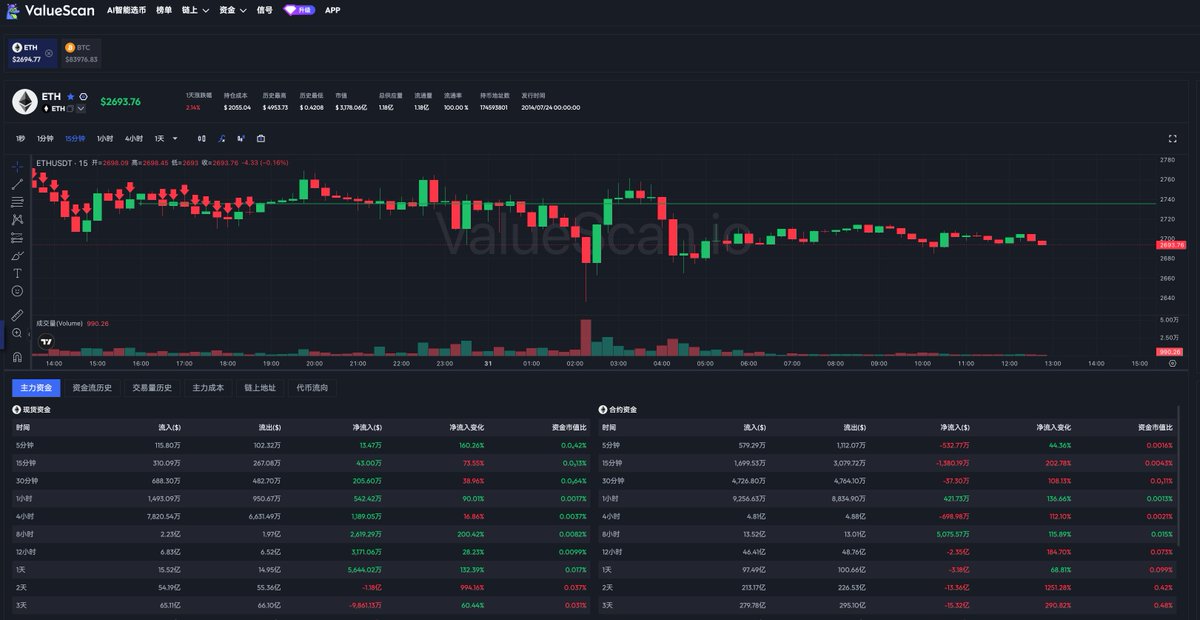This screenshot has width=1200, height=620.
Task: Toggle the magnet snap mode icon
Action: (x=17, y=356)
